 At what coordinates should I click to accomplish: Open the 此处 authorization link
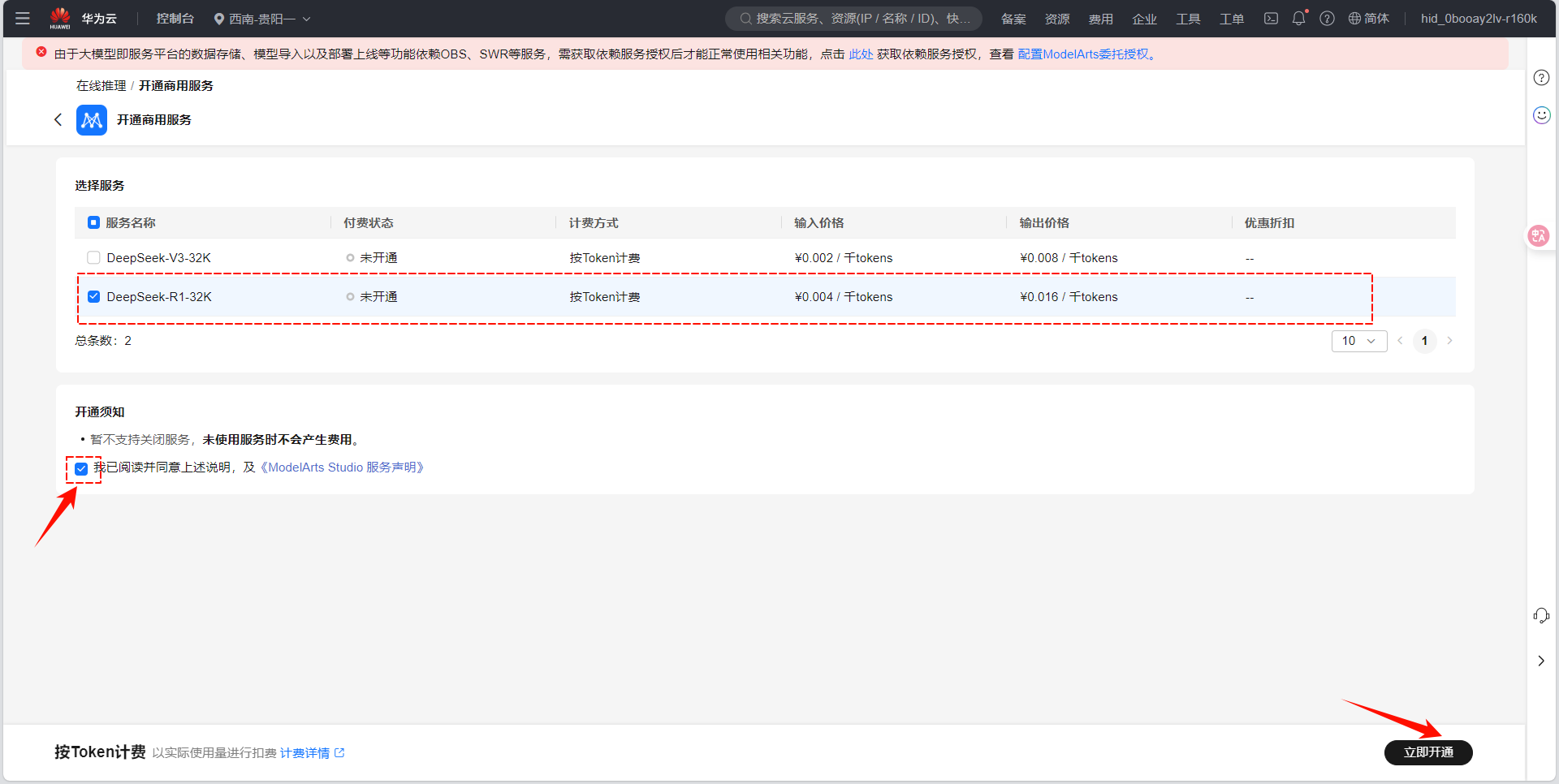click(x=861, y=54)
